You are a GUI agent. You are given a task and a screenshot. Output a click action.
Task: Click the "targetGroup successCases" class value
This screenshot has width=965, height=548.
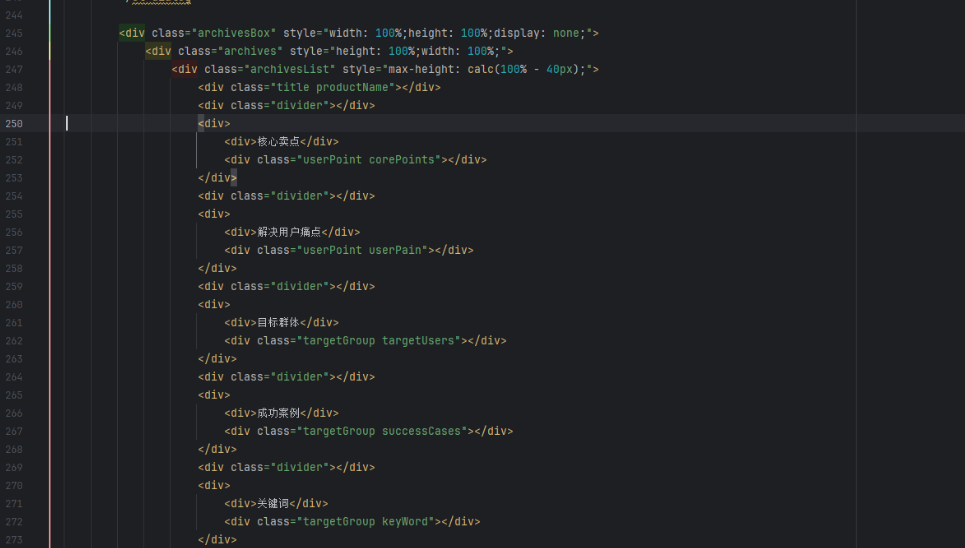coord(382,432)
